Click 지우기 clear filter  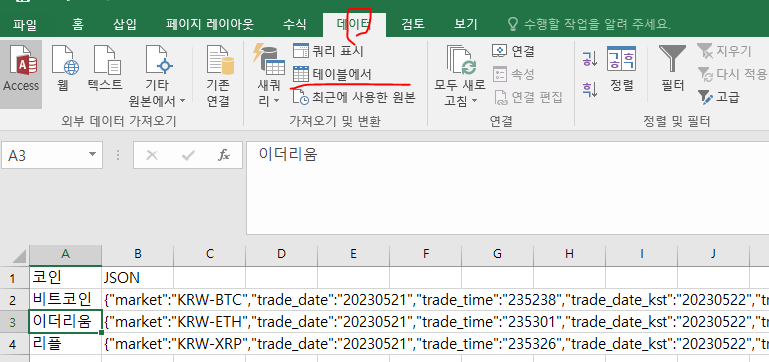point(725,51)
